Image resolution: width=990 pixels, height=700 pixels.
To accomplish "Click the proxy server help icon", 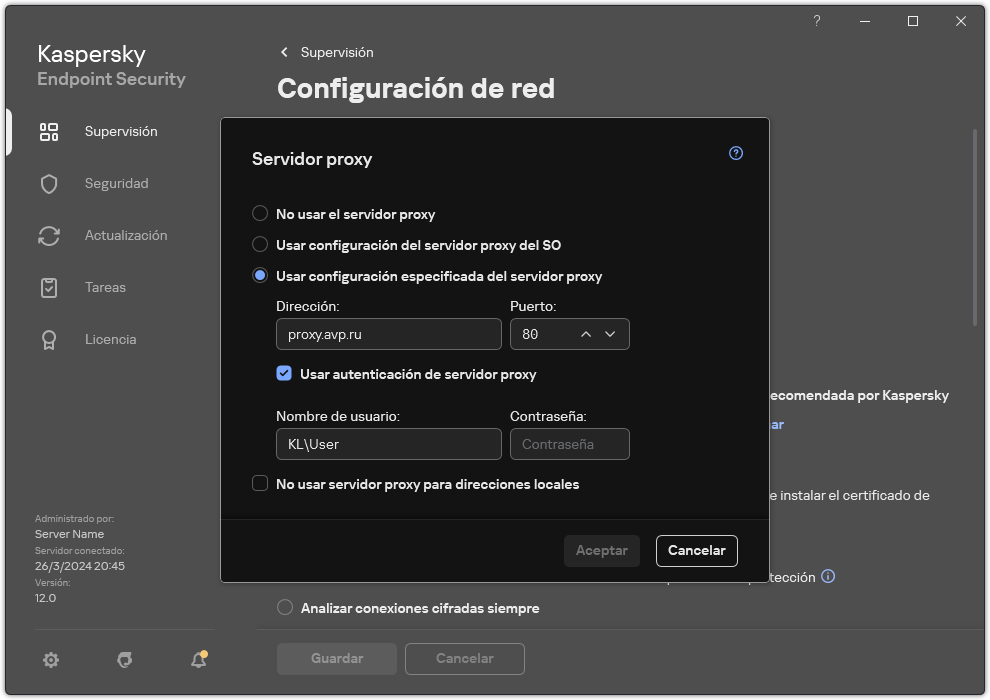I will (736, 152).
